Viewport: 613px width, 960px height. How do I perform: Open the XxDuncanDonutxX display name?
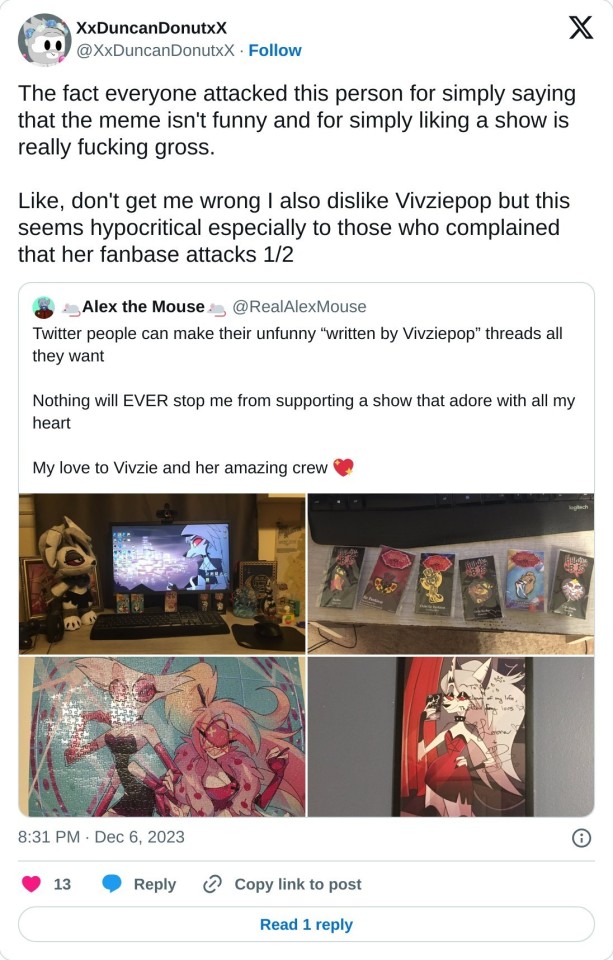pyautogui.click(x=151, y=28)
